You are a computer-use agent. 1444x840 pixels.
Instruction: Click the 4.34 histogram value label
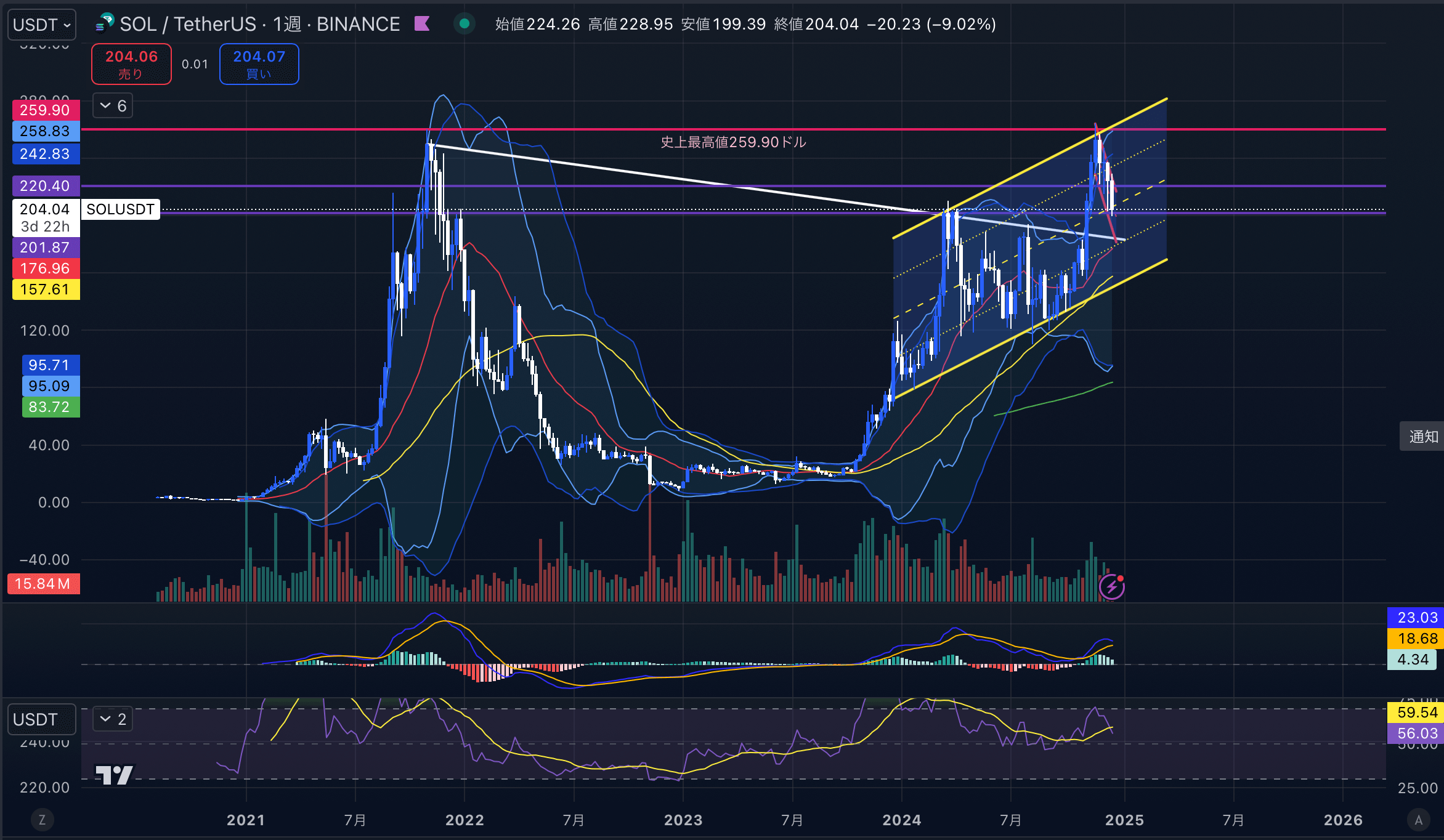coord(1412,660)
